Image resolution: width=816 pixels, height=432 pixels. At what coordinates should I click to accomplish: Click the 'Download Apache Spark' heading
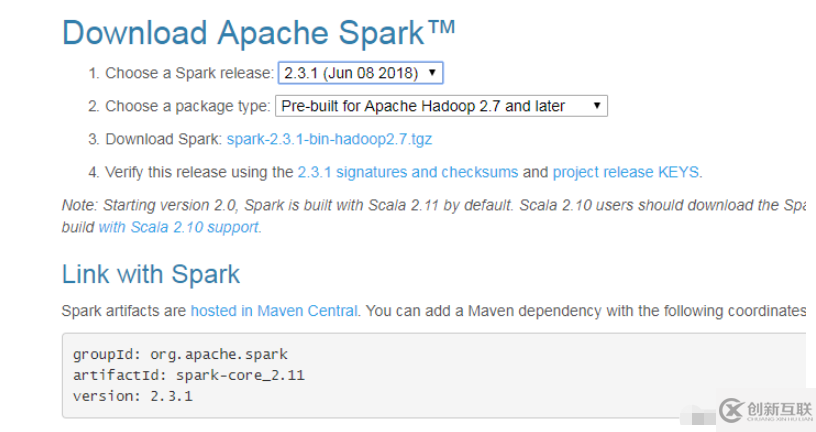coord(258,33)
